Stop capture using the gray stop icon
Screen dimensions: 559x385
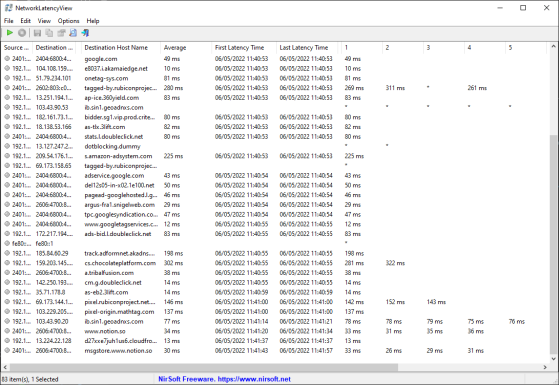click(22, 33)
